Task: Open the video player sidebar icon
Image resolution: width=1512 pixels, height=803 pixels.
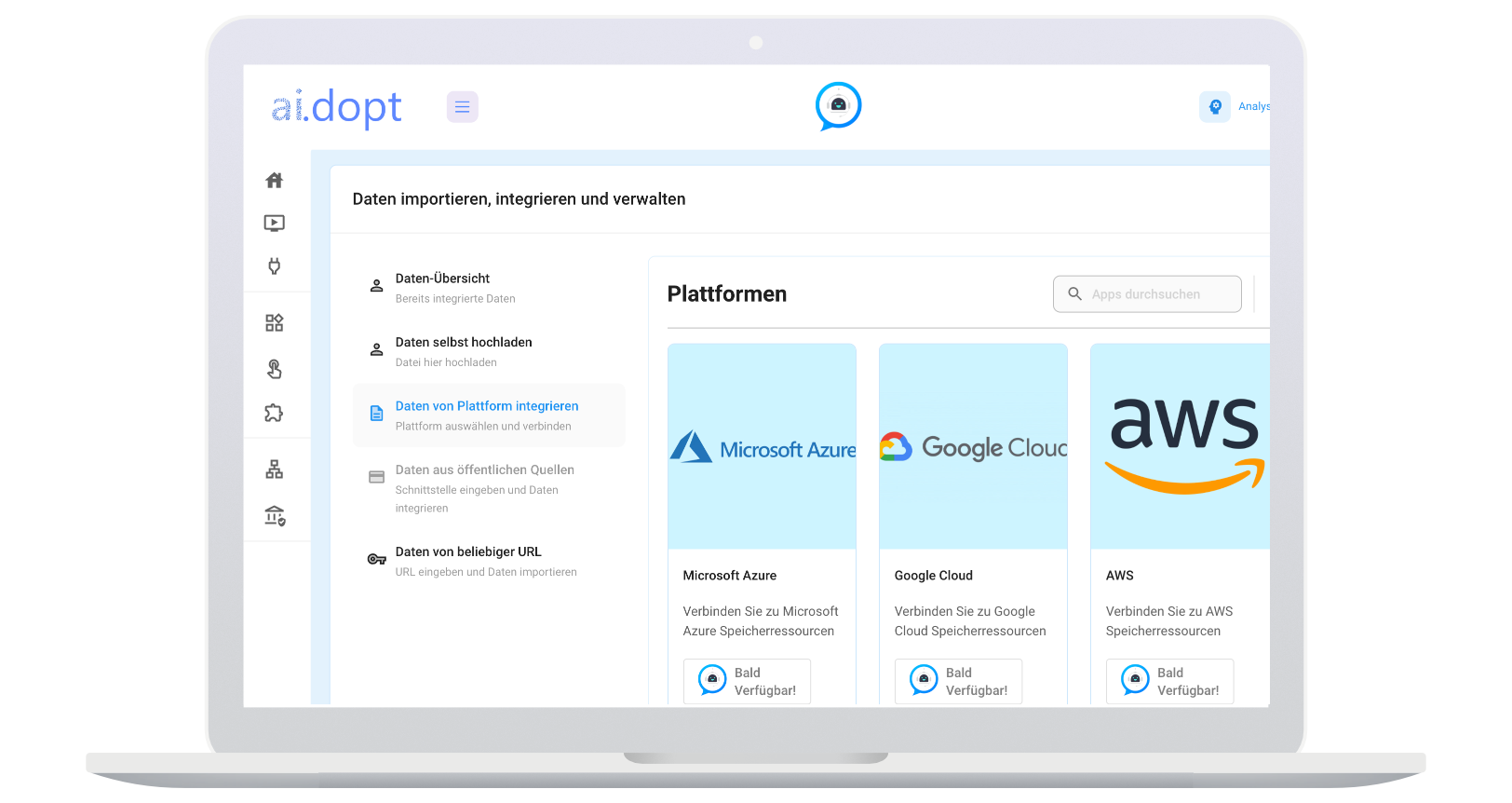Action: point(274,223)
